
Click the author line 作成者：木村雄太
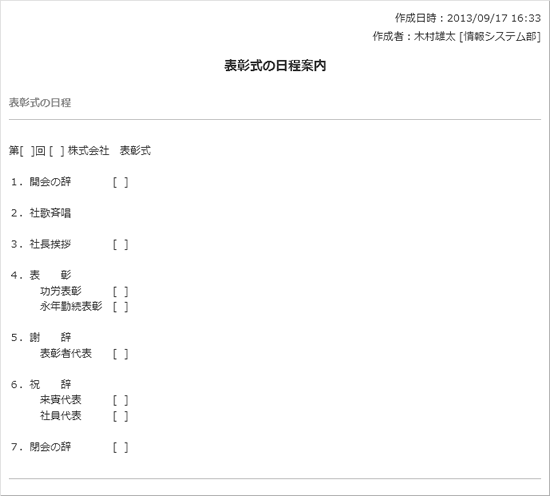(x=456, y=36)
